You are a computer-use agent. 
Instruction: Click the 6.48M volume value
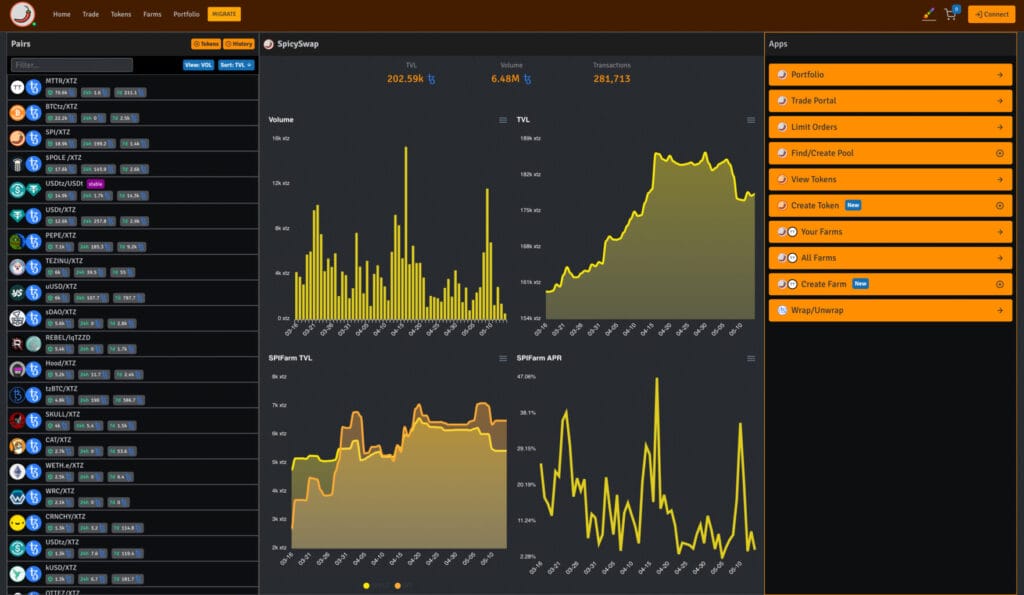click(x=505, y=78)
